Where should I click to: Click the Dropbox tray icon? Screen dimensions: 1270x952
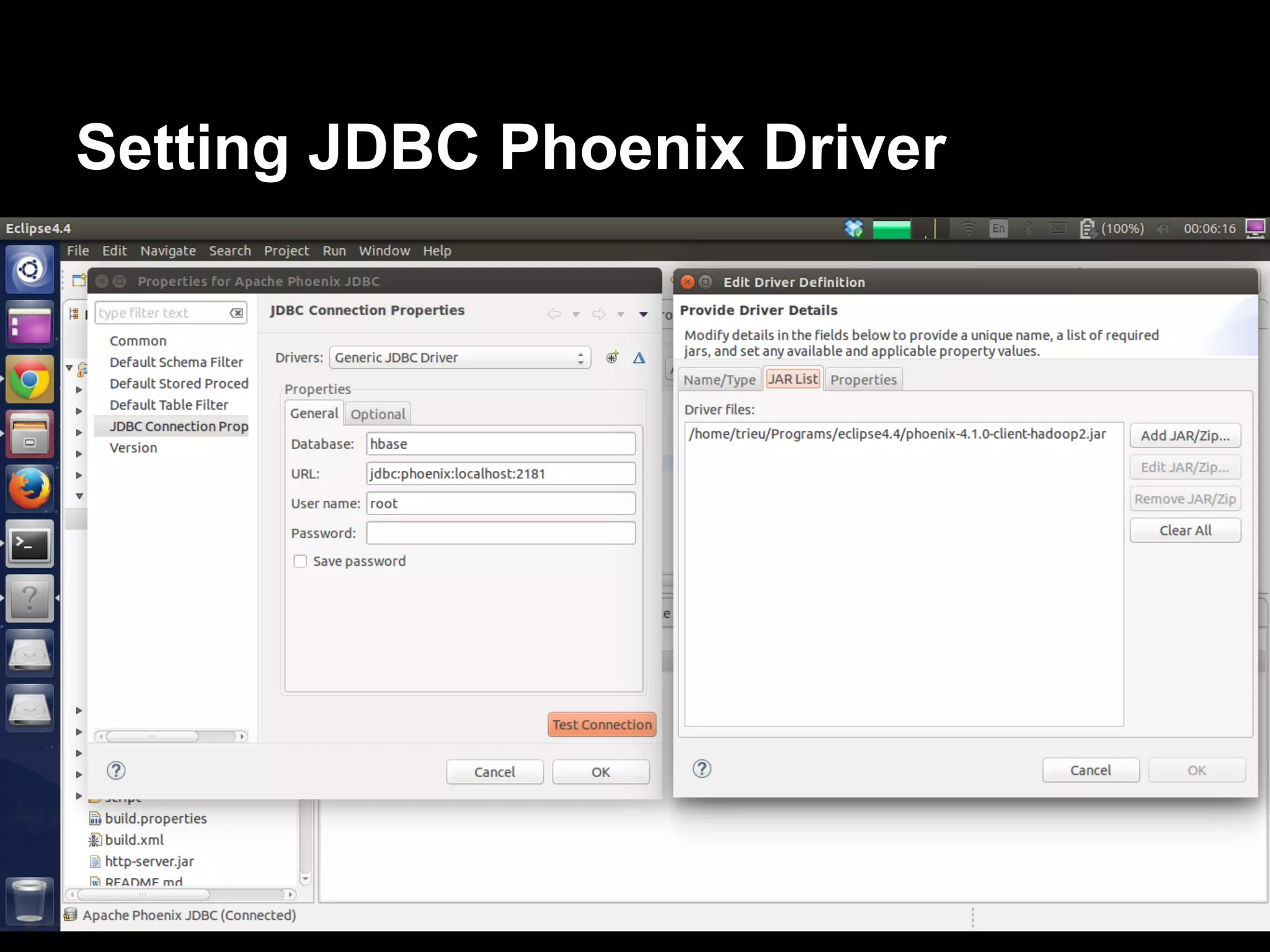click(x=854, y=229)
